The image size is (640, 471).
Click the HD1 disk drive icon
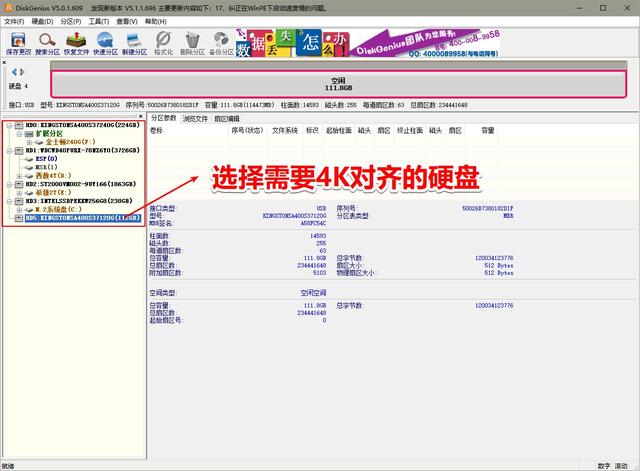click(x=19, y=150)
